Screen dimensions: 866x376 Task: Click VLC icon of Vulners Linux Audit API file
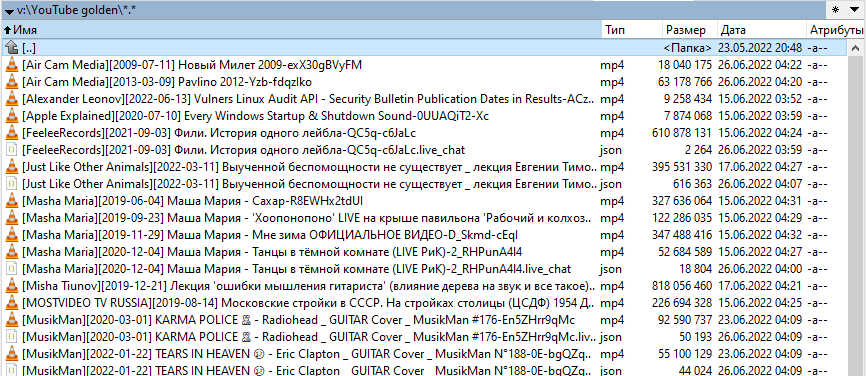[x=11, y=99]
